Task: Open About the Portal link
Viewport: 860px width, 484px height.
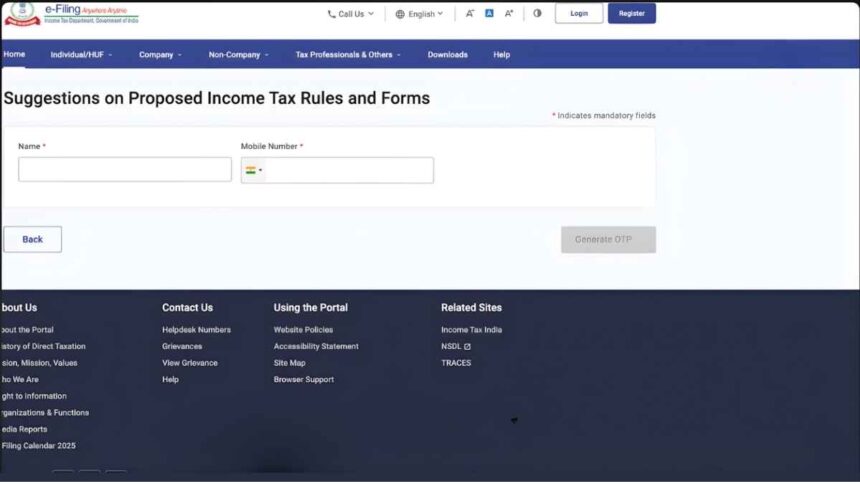Action: 27,330
